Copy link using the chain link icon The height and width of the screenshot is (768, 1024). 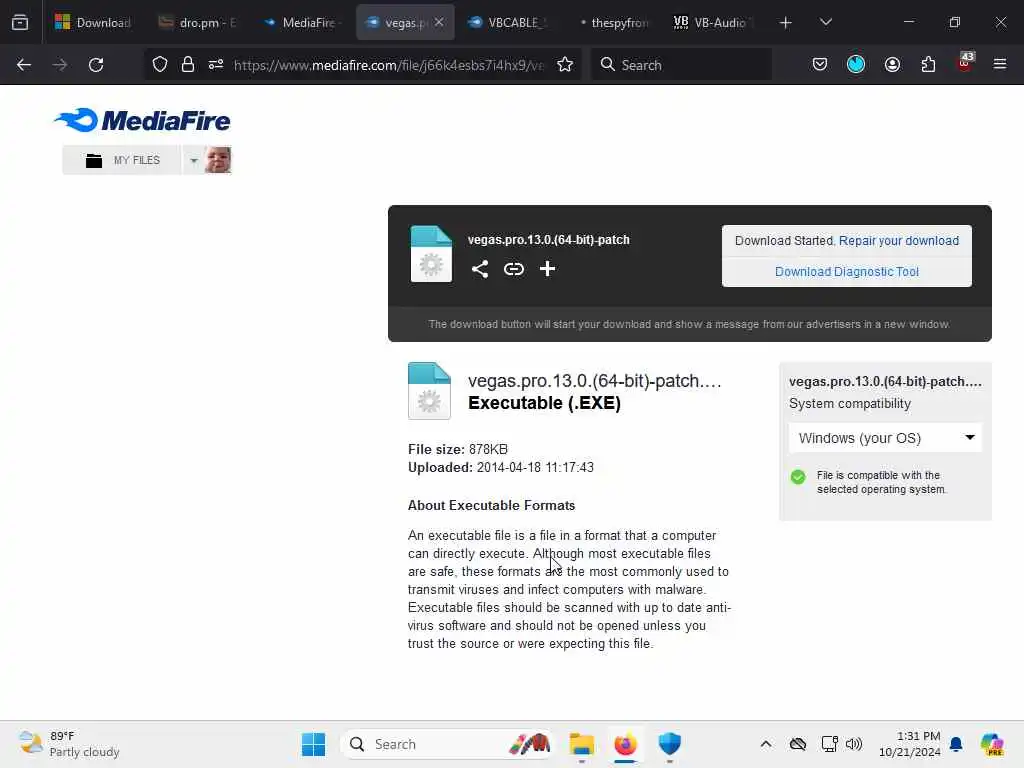pyautogui.click(x=514, y=269)
